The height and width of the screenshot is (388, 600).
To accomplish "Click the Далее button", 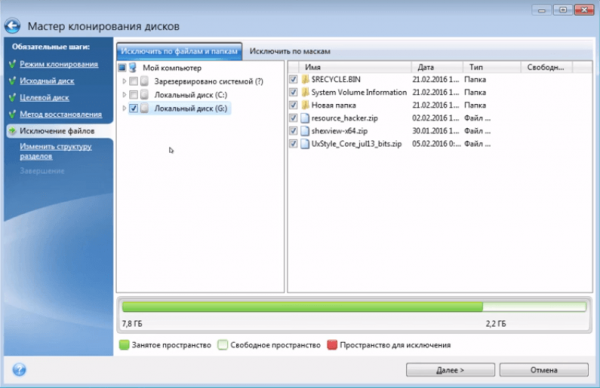I will click(450, 370).
